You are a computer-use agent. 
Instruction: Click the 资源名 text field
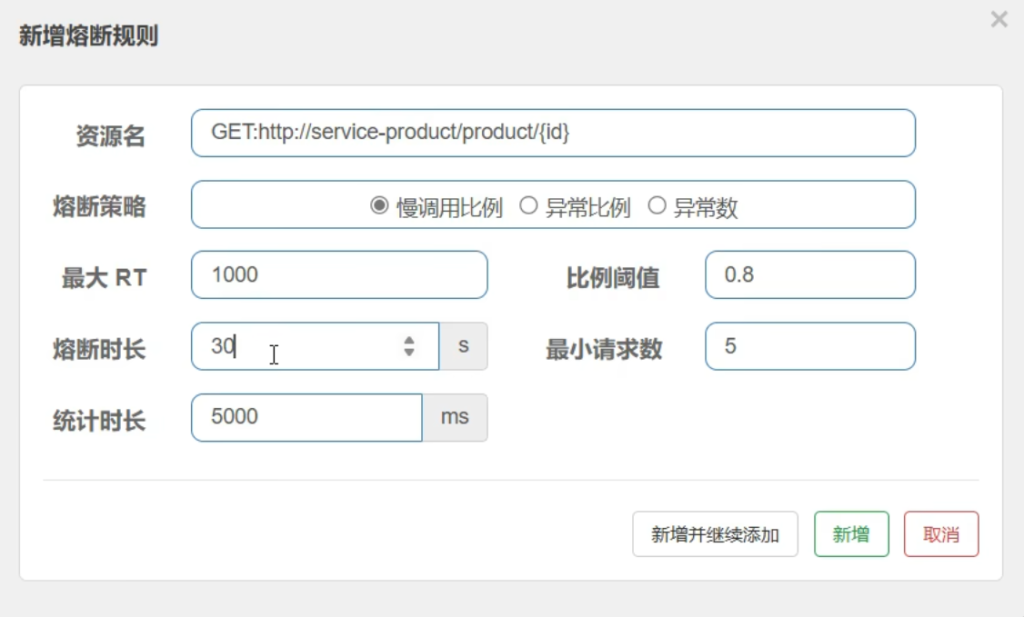552,133
